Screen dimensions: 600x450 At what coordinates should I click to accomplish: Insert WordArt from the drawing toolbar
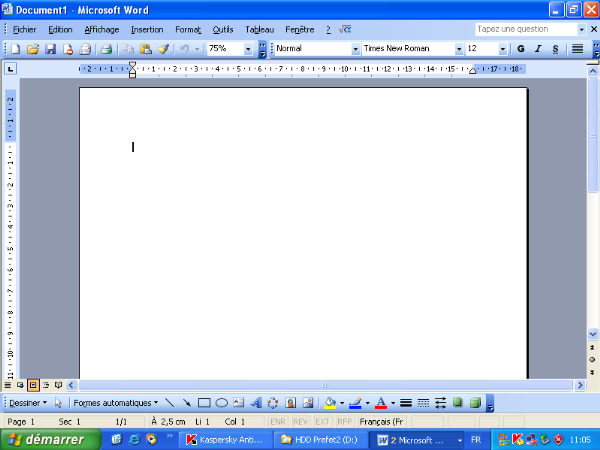[255, 403]
